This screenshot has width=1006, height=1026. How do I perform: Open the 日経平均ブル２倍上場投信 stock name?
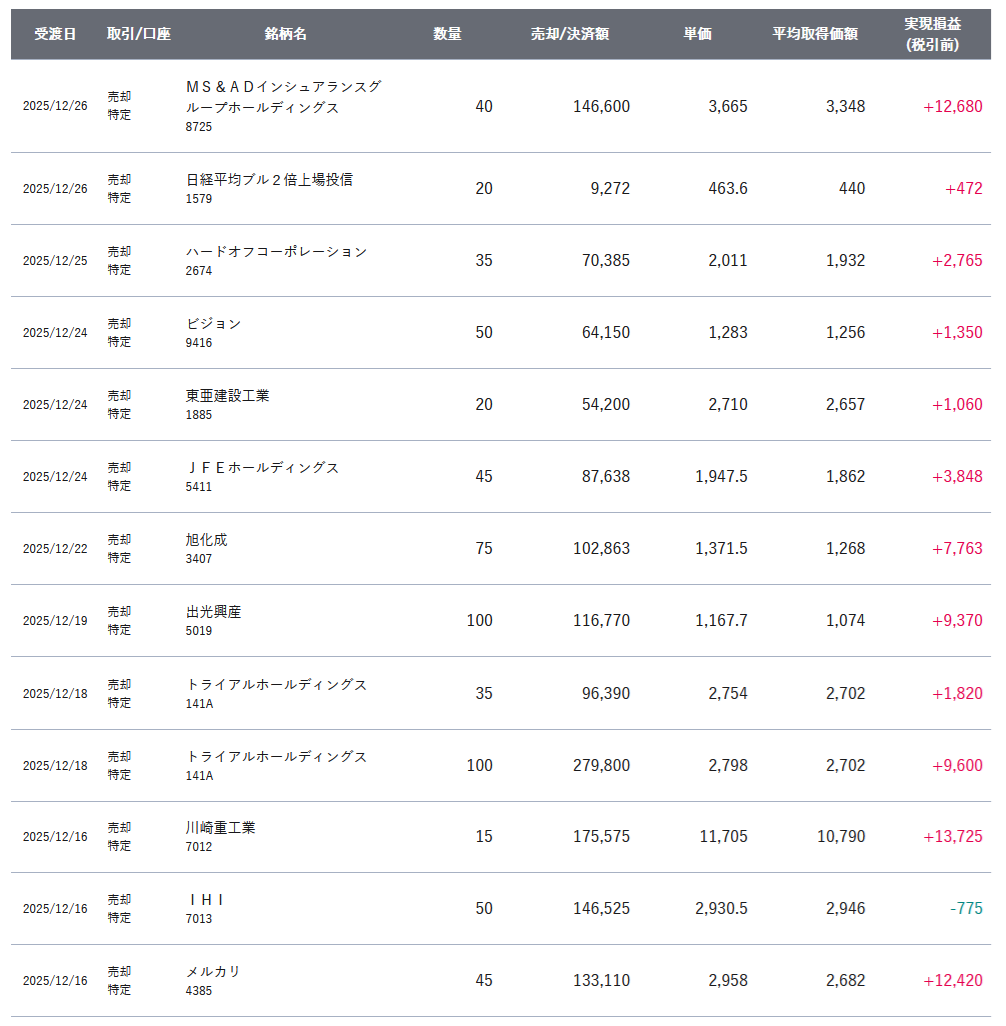click(x=269, y=180)
